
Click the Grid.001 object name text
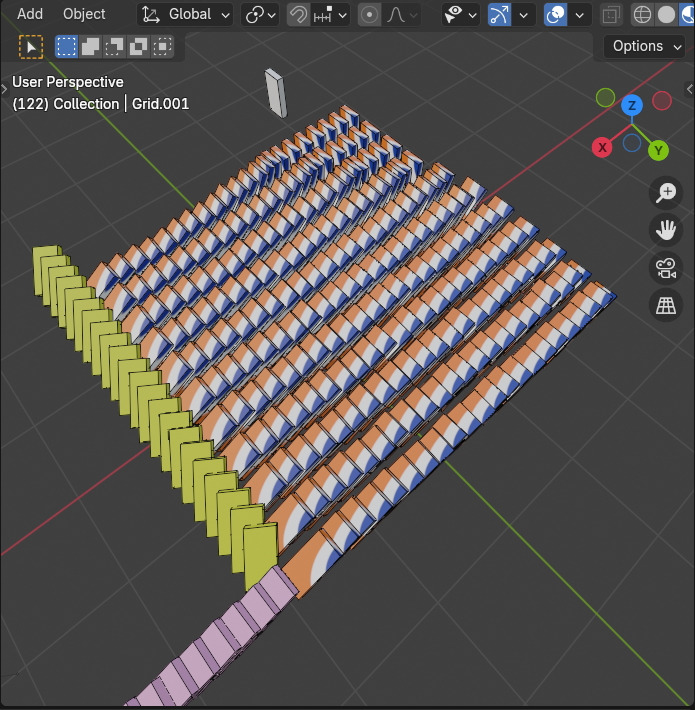pyautogui.click(x=160, y=104)
